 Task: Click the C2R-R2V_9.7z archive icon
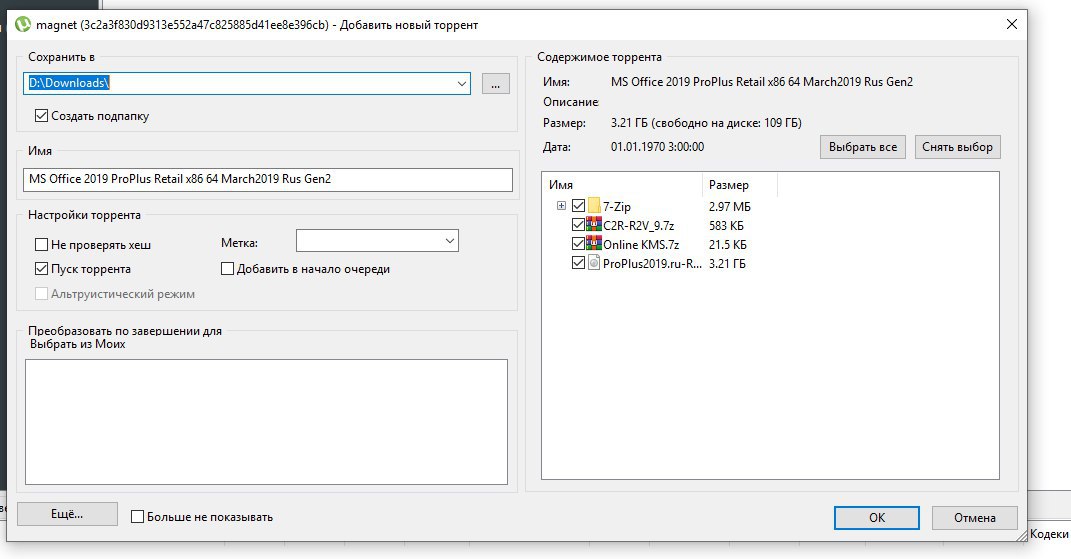594,225
